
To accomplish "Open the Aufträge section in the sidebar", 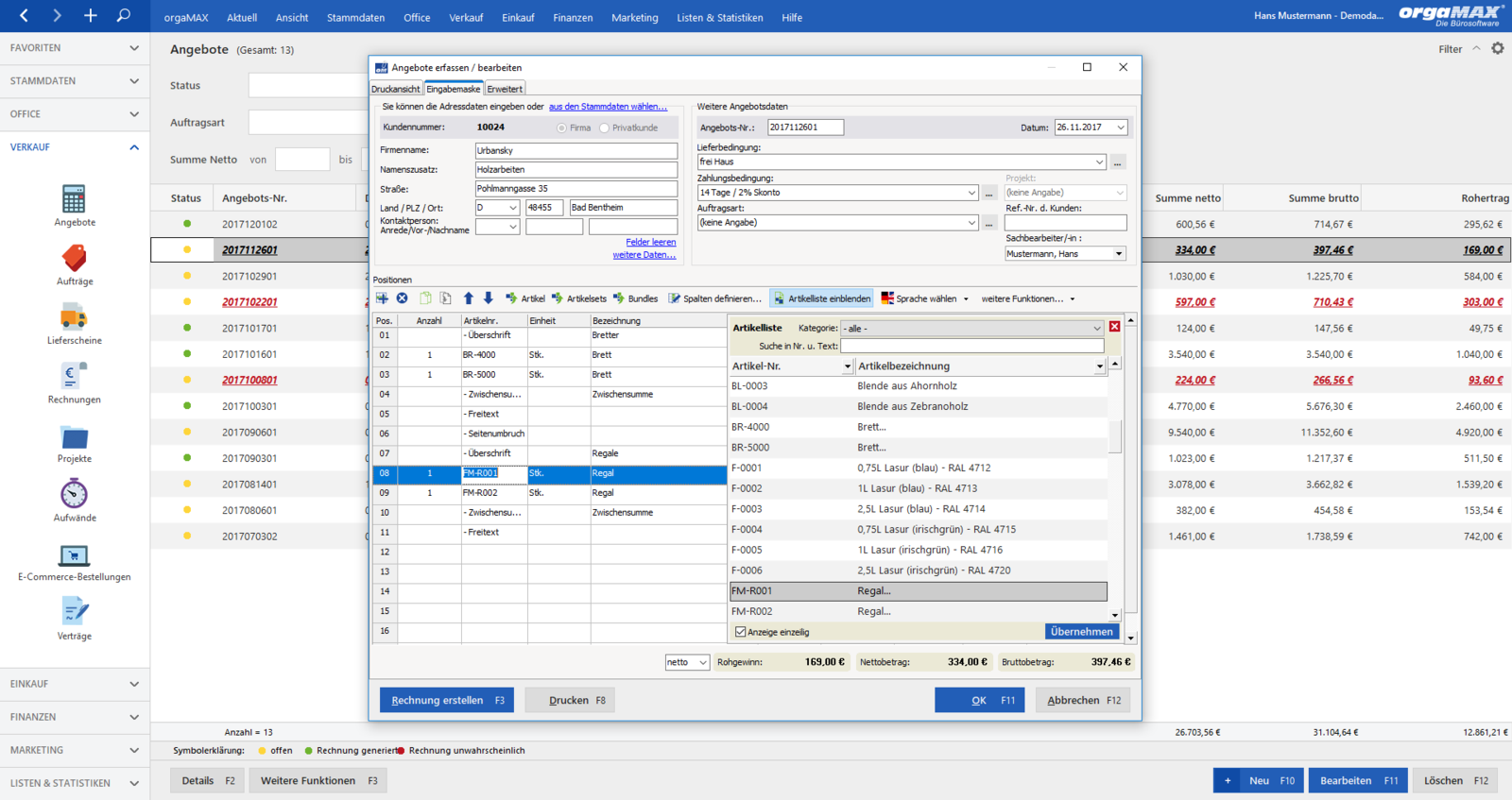I will tap(74, 265).
